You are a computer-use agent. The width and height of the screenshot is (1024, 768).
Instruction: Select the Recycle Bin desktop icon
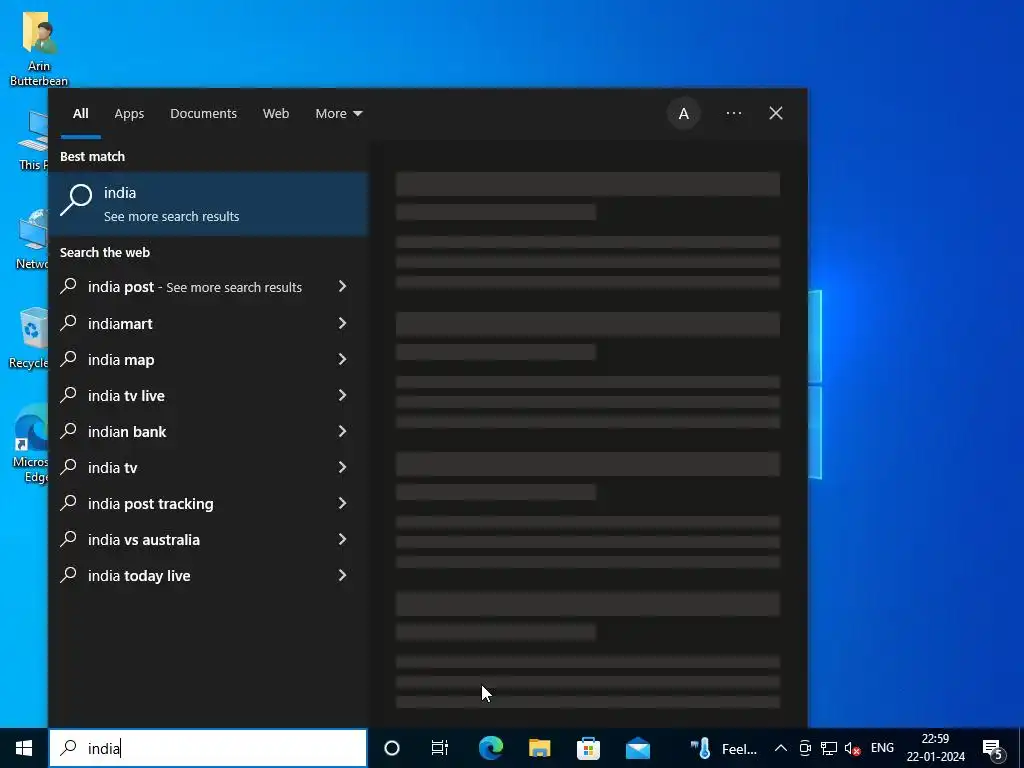tap(29, 338)
